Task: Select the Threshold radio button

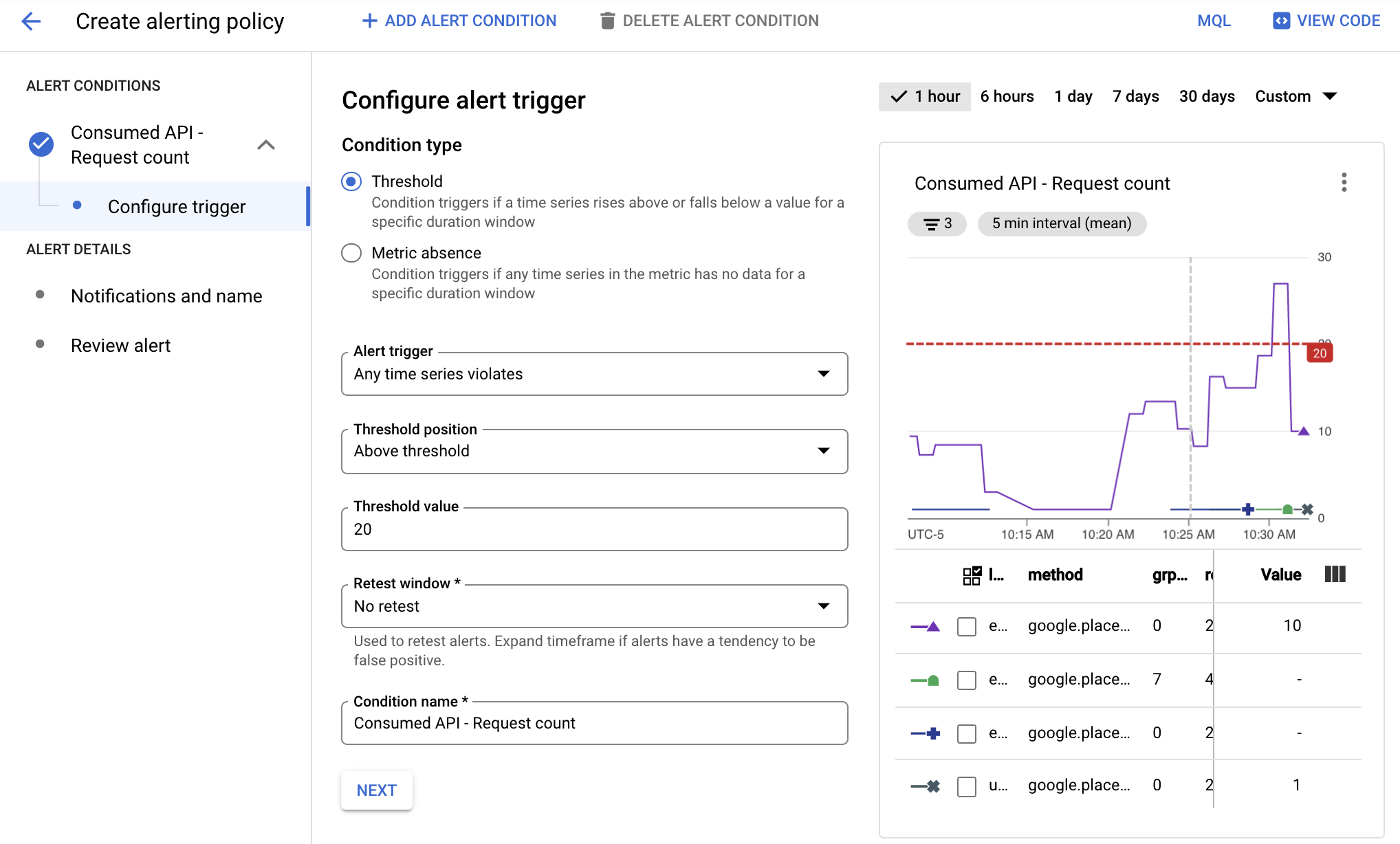Action: 352,181
